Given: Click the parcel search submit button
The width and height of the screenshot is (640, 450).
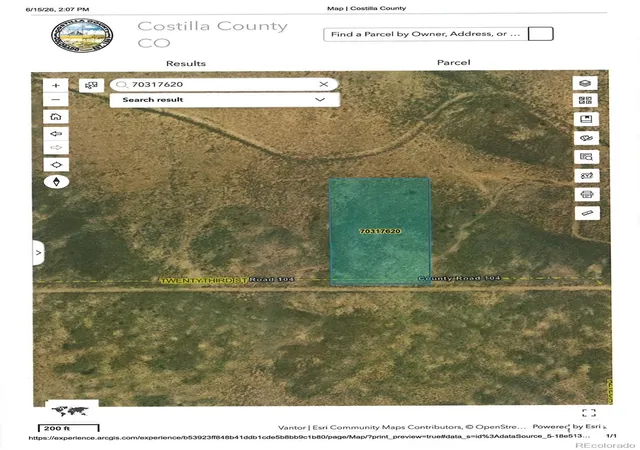Looking at the screenshot, I should coord(540,34).
